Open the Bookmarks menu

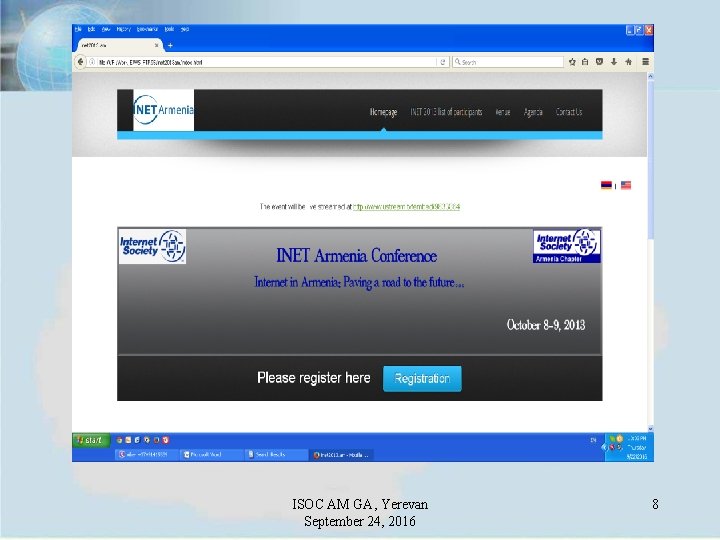pyautogui.click(x=147, y=29)
